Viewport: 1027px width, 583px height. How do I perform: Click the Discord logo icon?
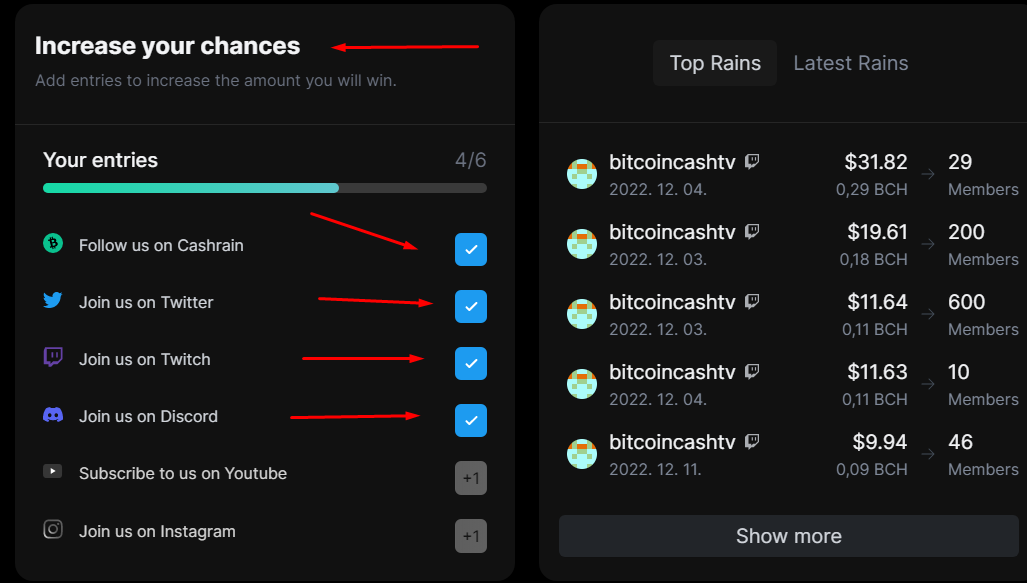[53, 415]
